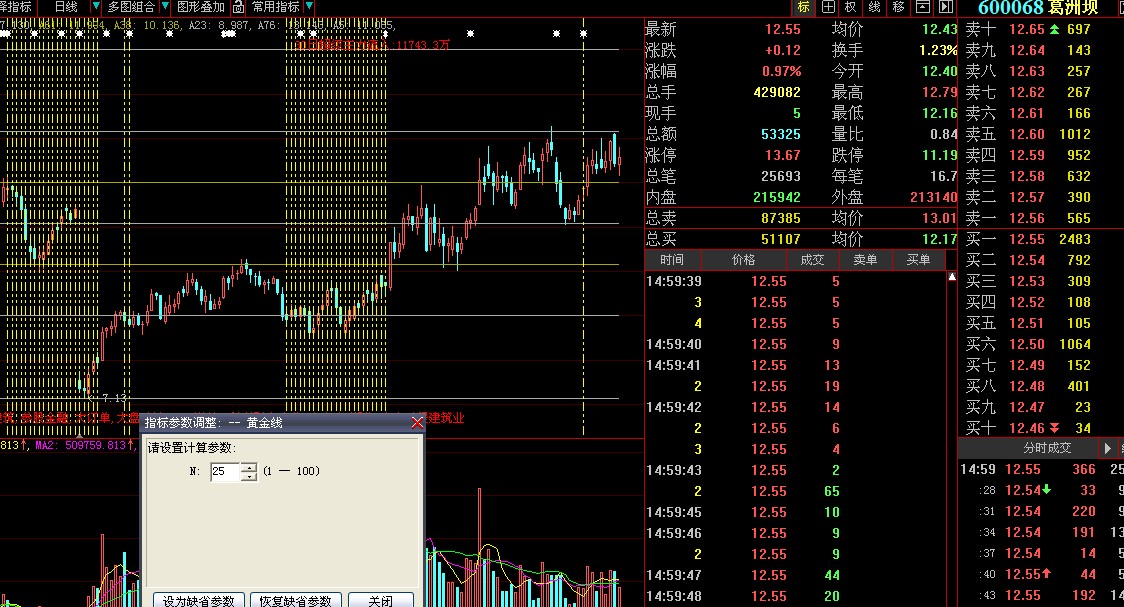Open the 多图组合 dropdown arrow
1124x607 pixels.
point(165,6)
